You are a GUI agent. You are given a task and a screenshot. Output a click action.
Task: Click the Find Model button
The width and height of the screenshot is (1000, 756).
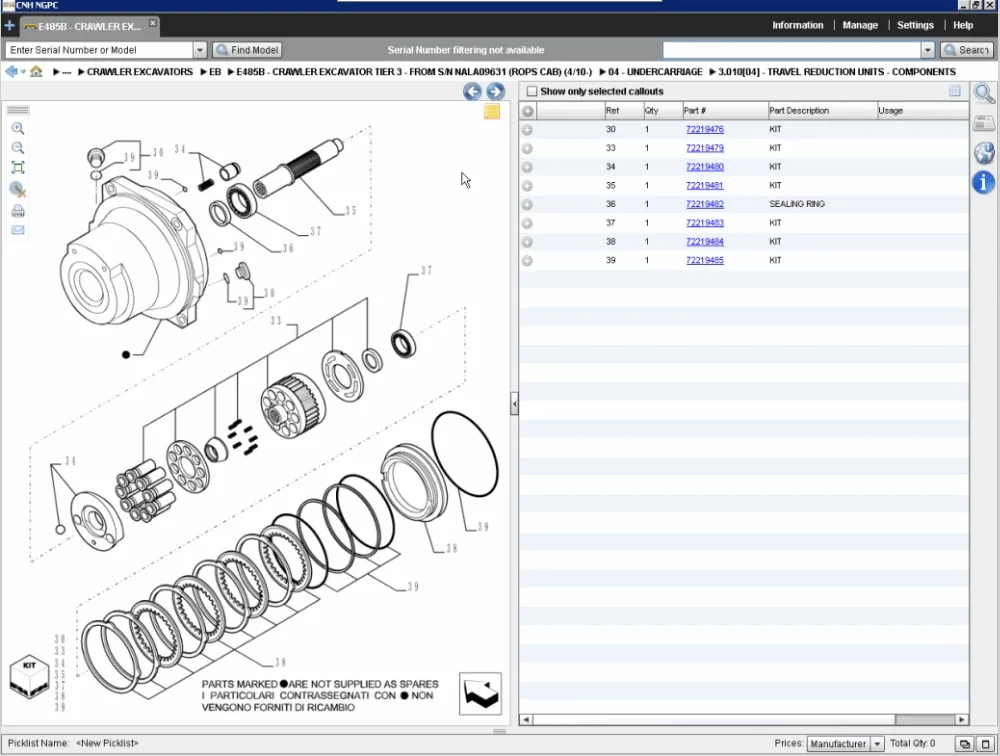[248, 50]
